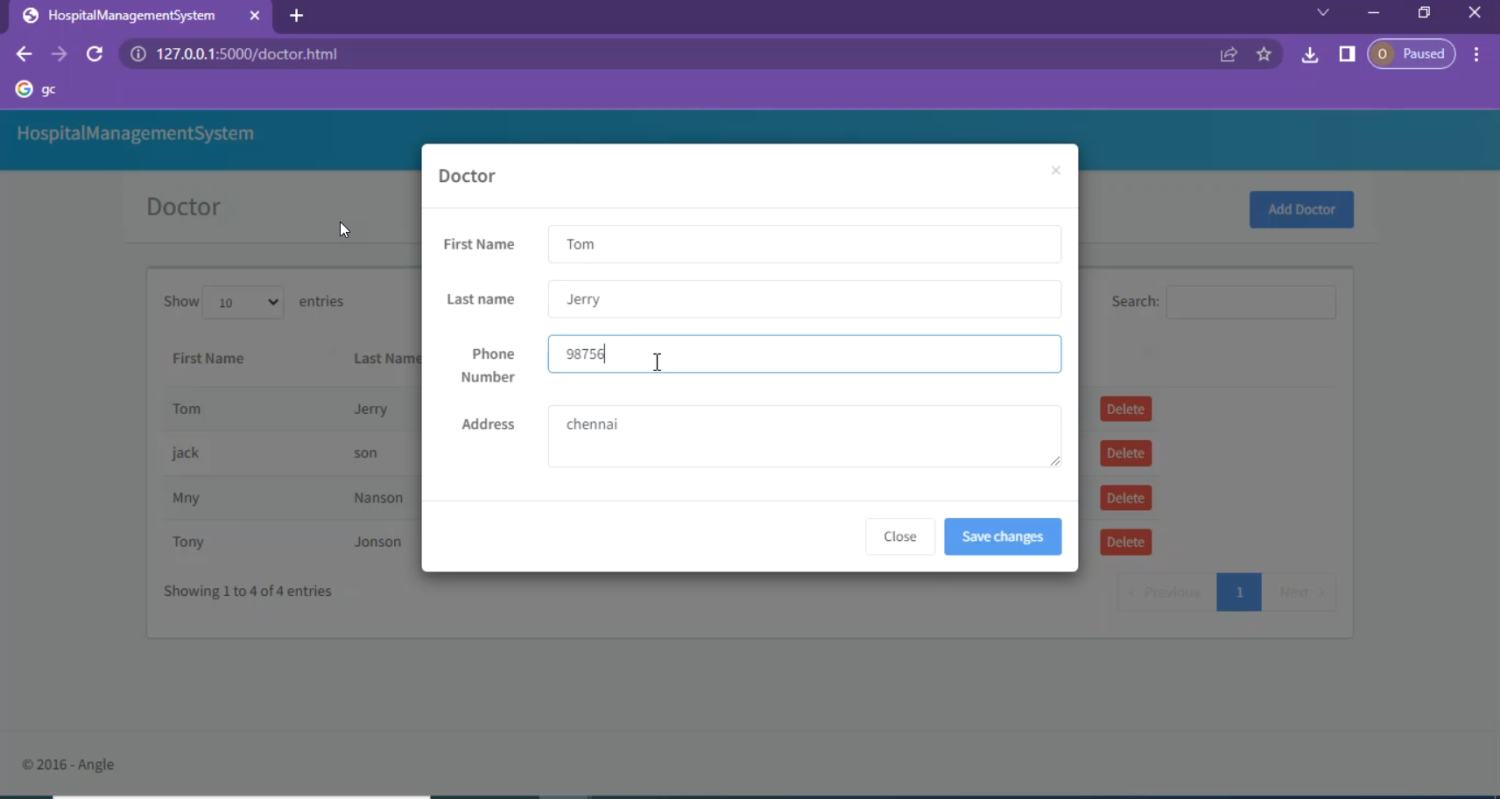Open a new browser tab
The image size is (1500, 799).
(296, 15)
